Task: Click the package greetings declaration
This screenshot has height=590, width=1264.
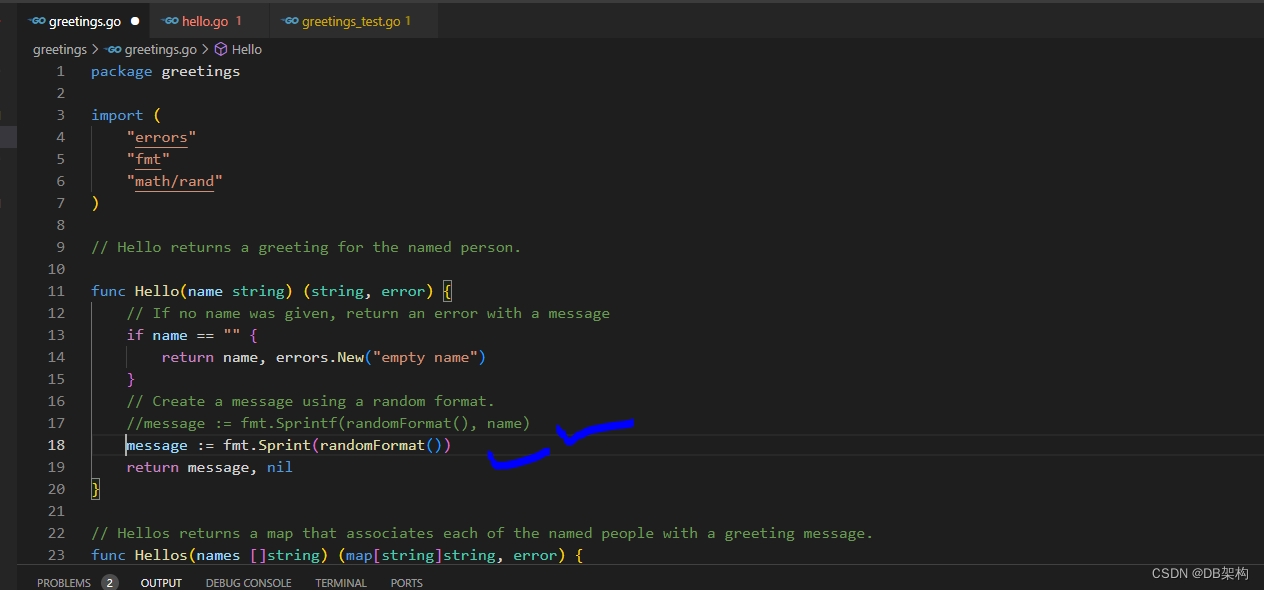Action: (x=165, y=71)
